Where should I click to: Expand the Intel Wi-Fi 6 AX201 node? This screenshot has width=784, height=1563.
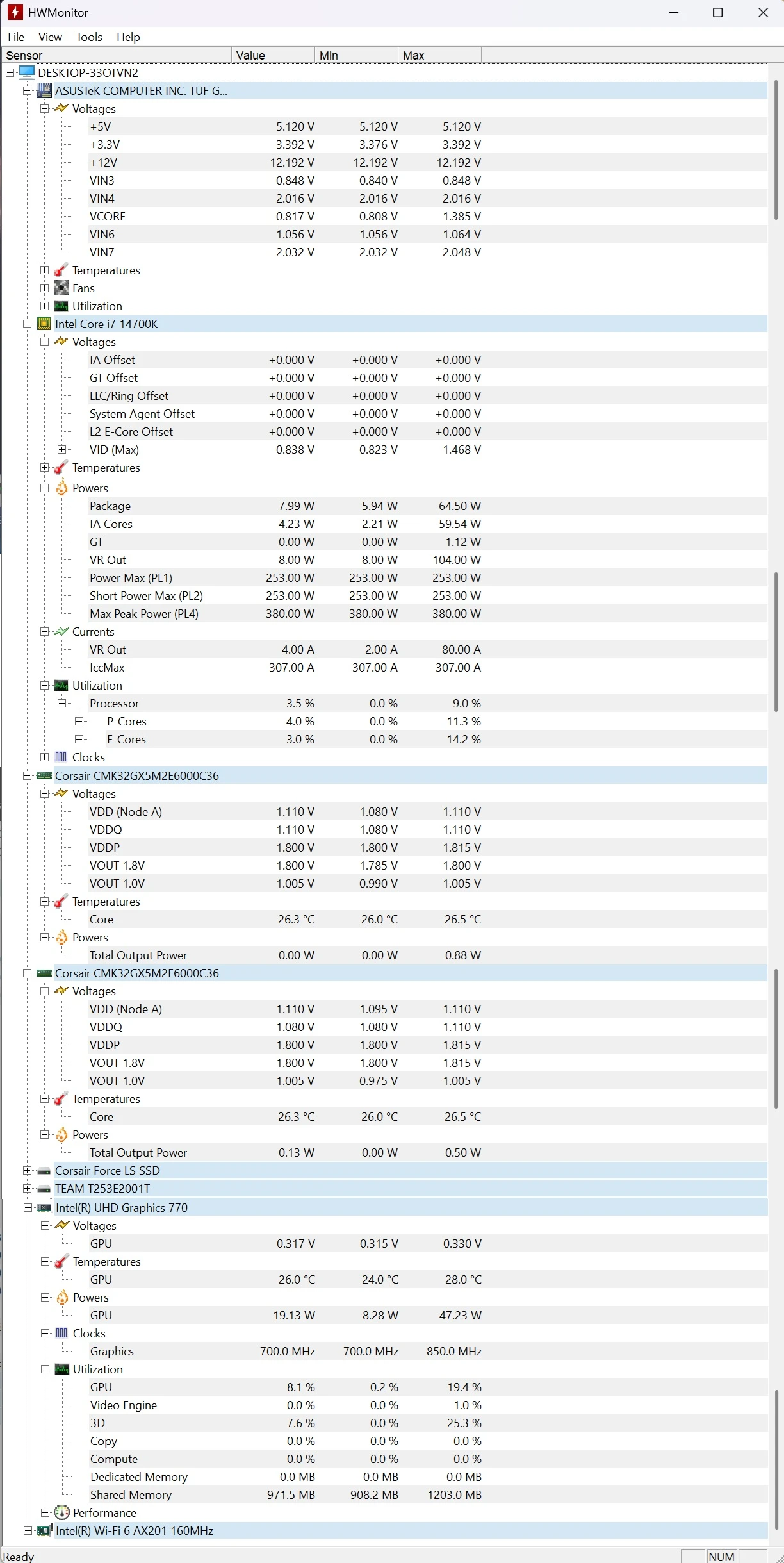28,1530
